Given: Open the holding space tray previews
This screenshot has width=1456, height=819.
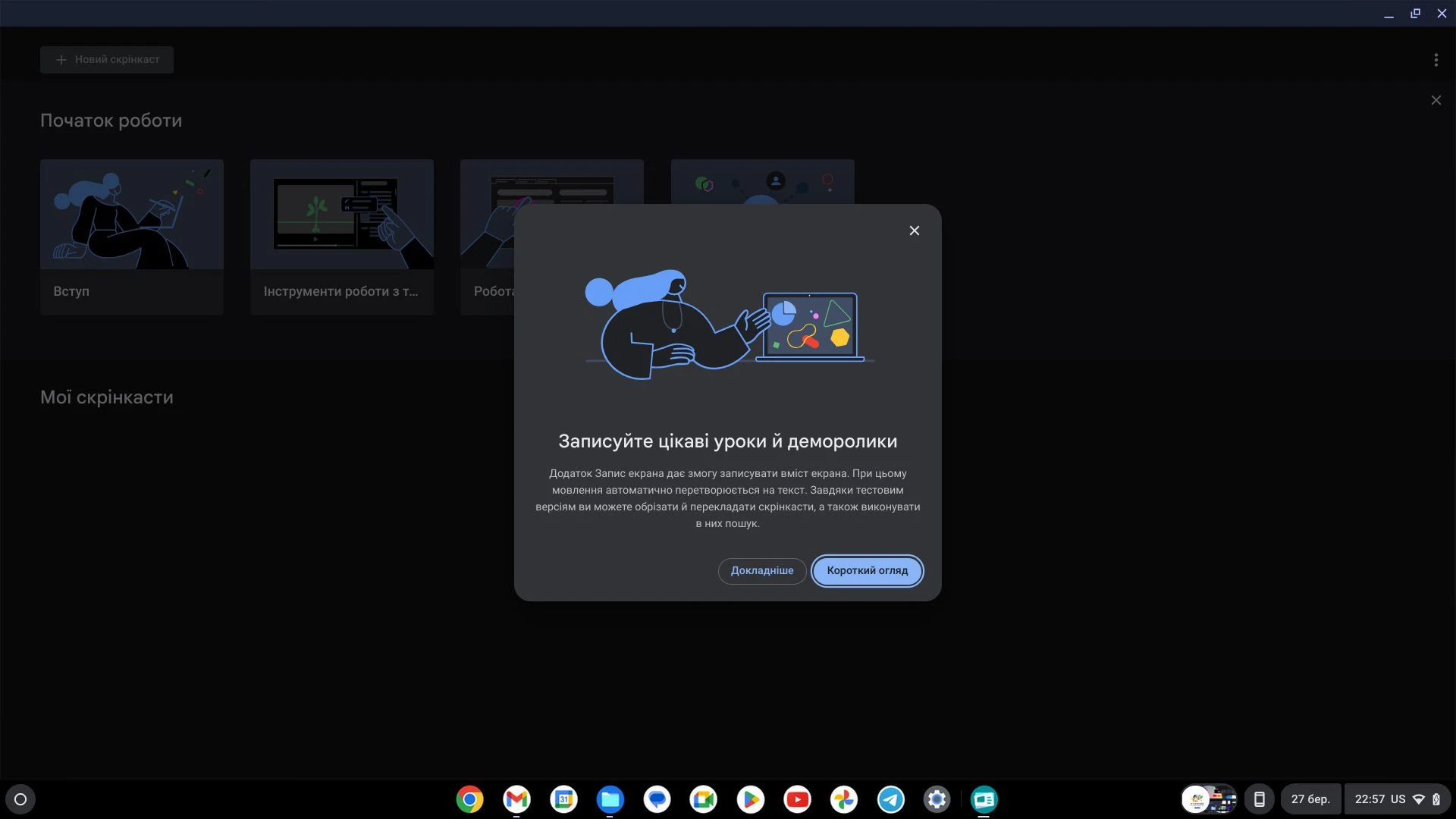Looking at the screenshot, I should click(1209, 799).
